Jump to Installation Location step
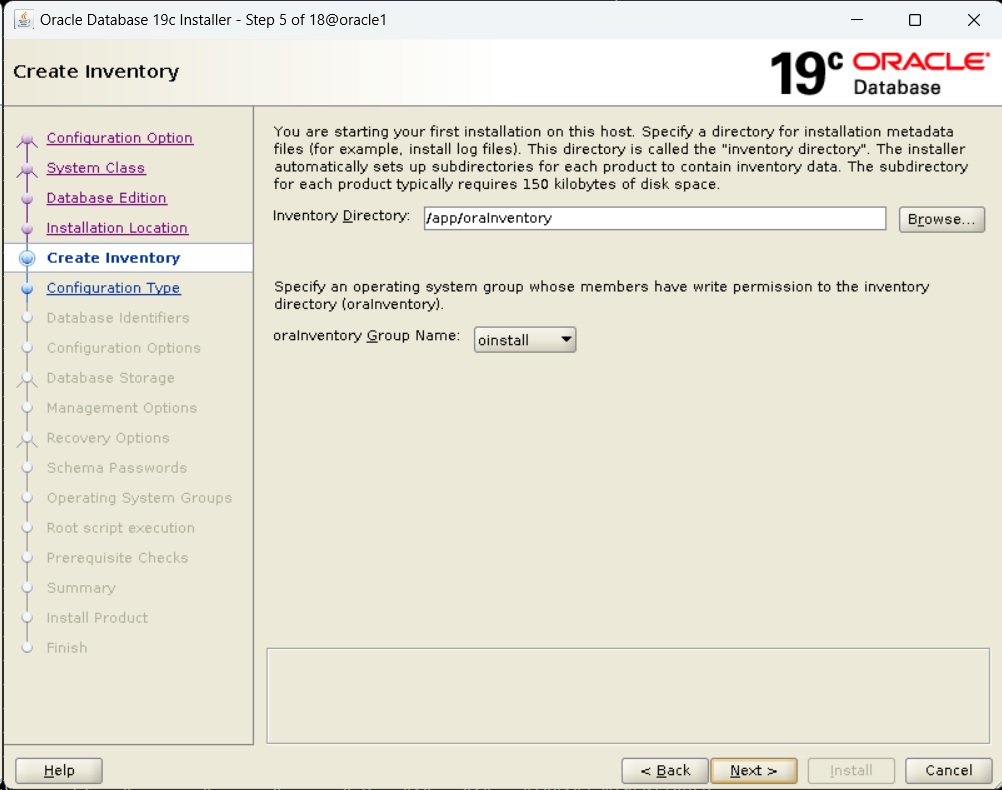This screenshot has height=790, width=1002. coord(117,228)
